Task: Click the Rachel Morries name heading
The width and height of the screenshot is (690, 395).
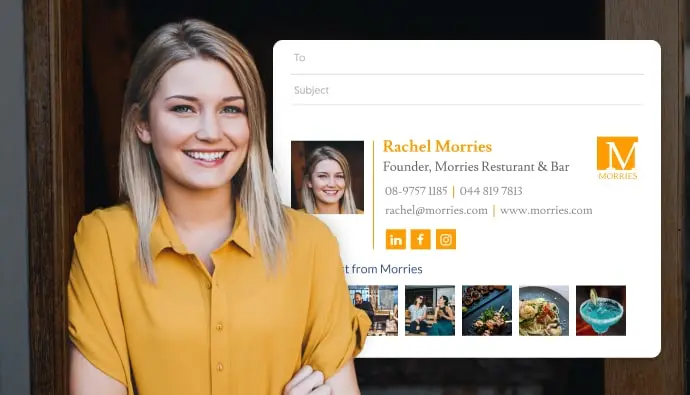Action: 437,146
